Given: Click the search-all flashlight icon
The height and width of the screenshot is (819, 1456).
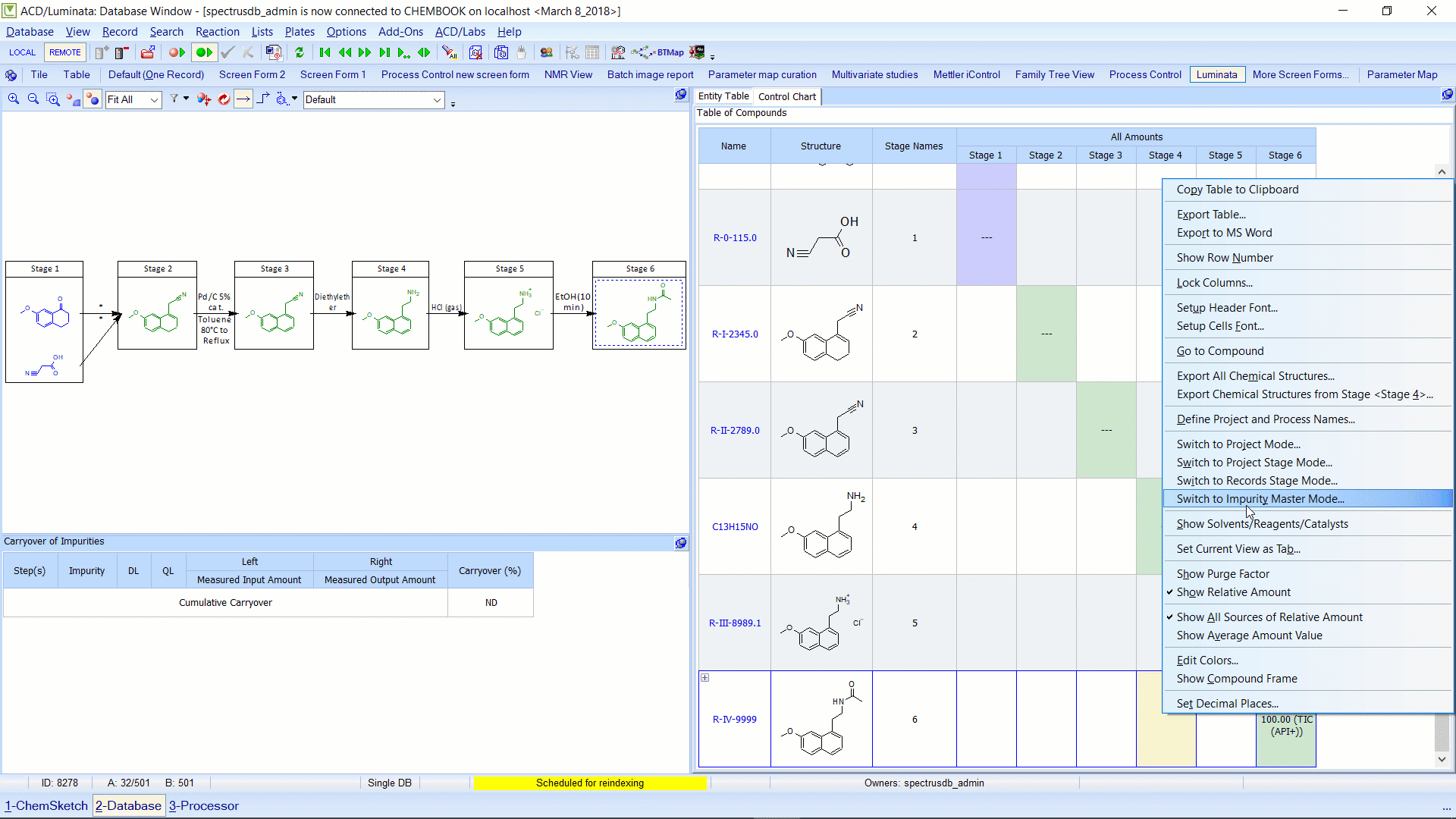Looking at the screenshot, I should [450, 52].
